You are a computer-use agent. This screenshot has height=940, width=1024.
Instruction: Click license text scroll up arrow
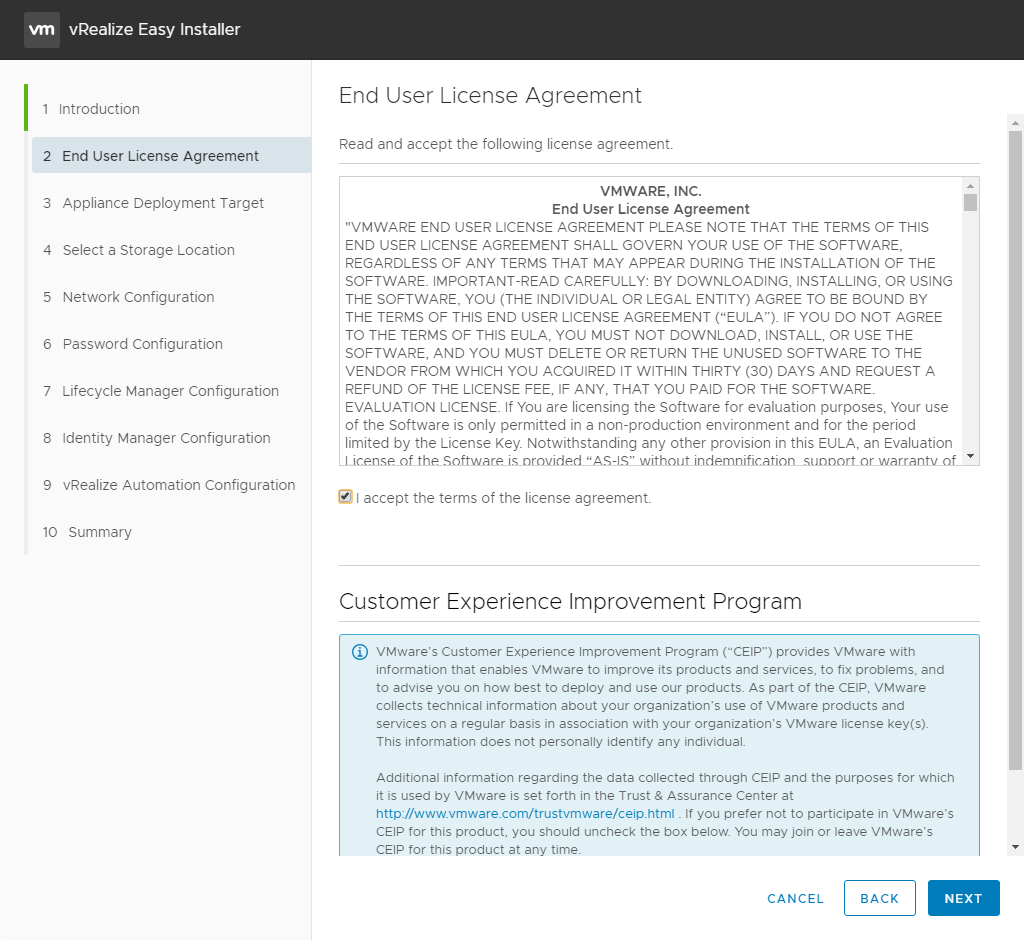click(970, 186)
